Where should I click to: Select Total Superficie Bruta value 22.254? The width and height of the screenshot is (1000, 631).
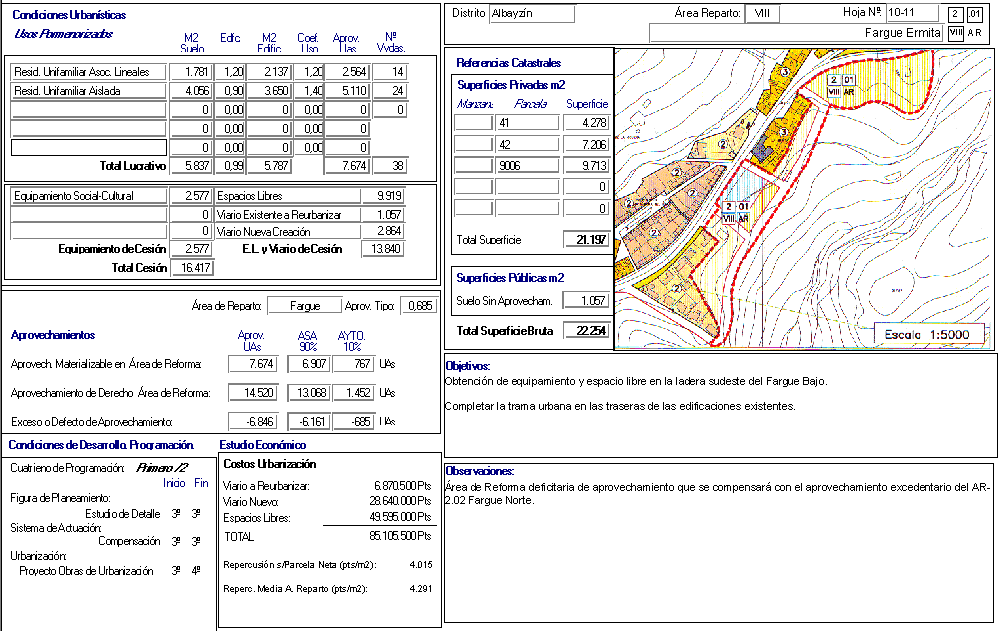pyautogui.click(x=586, y=330)
